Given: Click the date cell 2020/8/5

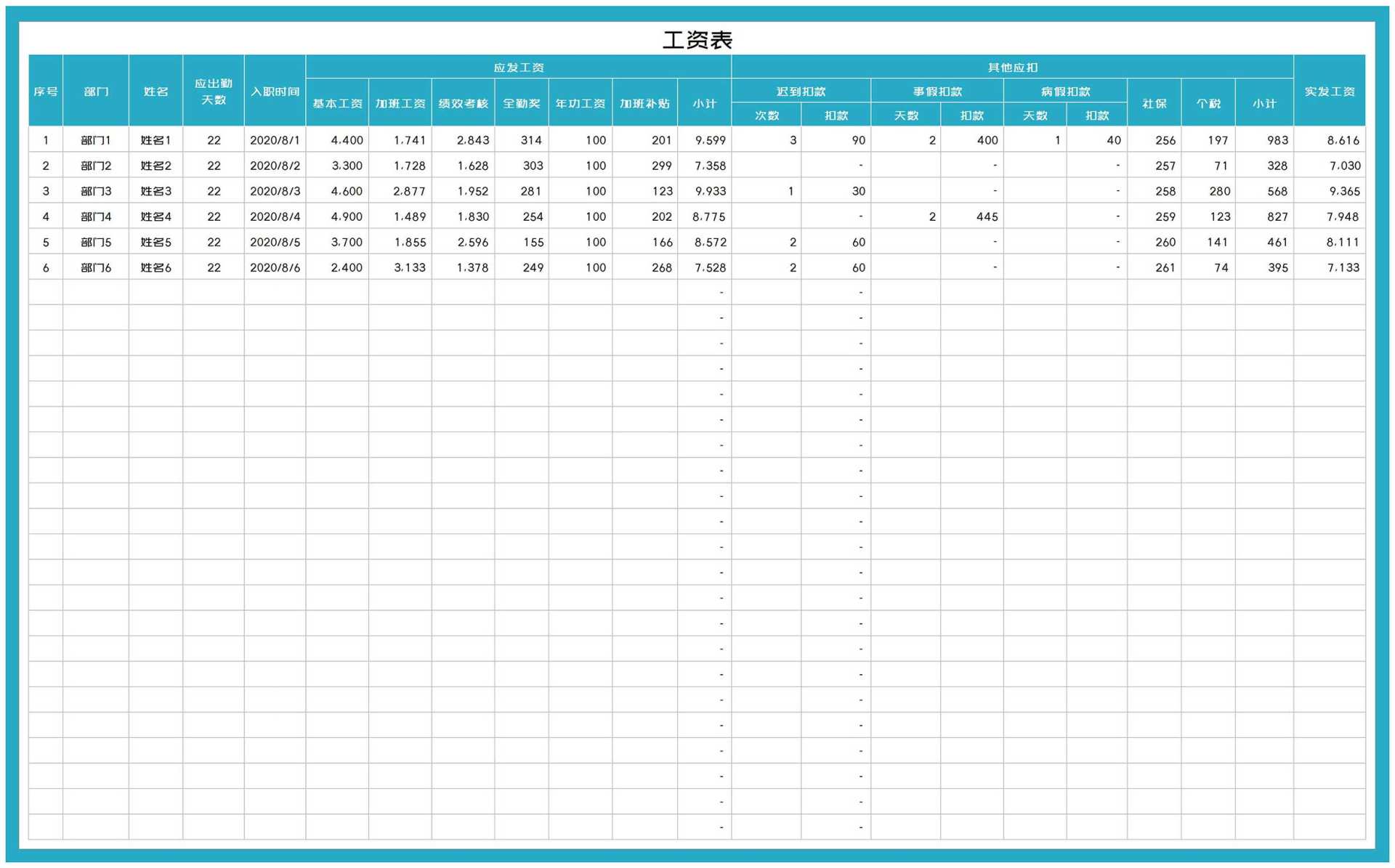Looking at the screenshot, I should [275, 241].
